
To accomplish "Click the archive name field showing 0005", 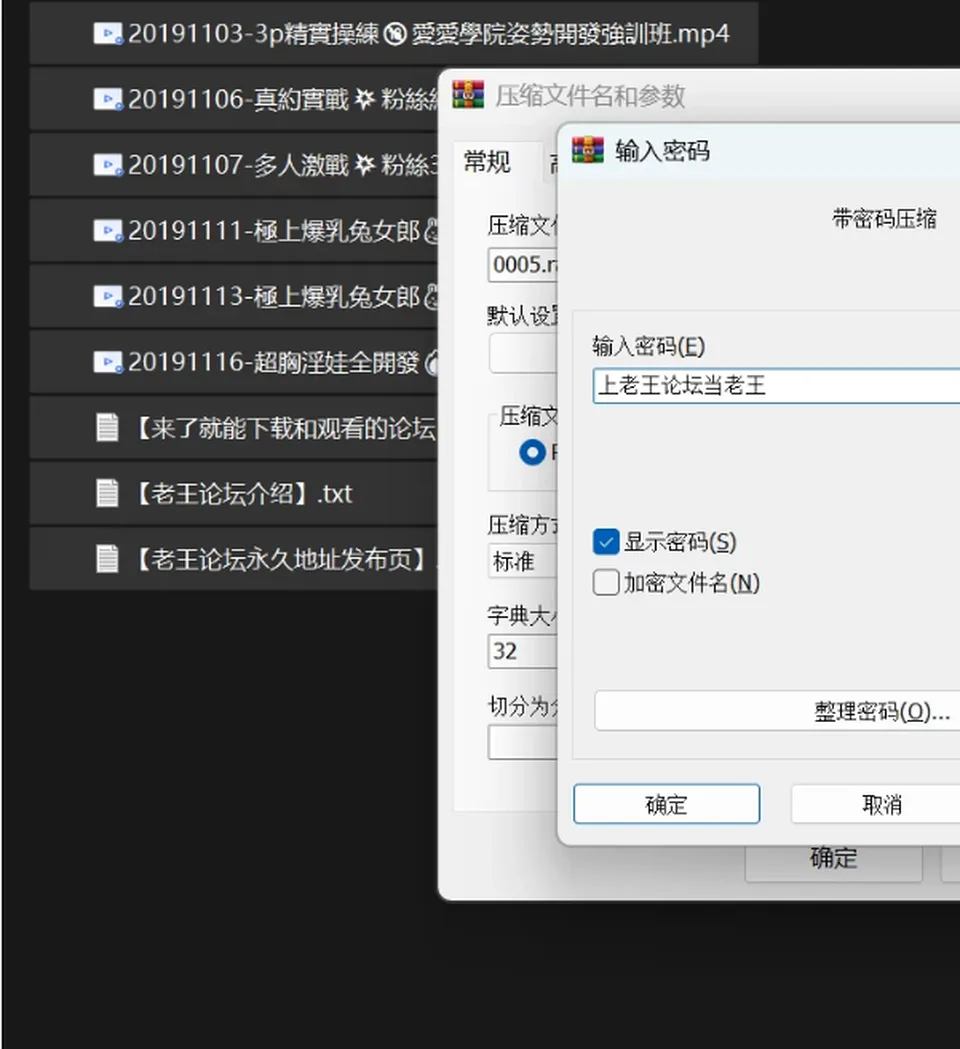I will 522,265.
